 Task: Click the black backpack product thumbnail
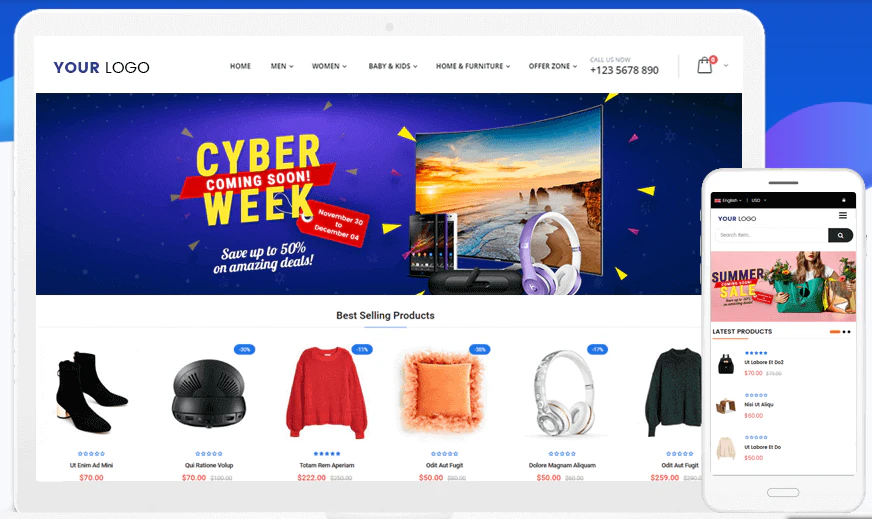(725, 364)
